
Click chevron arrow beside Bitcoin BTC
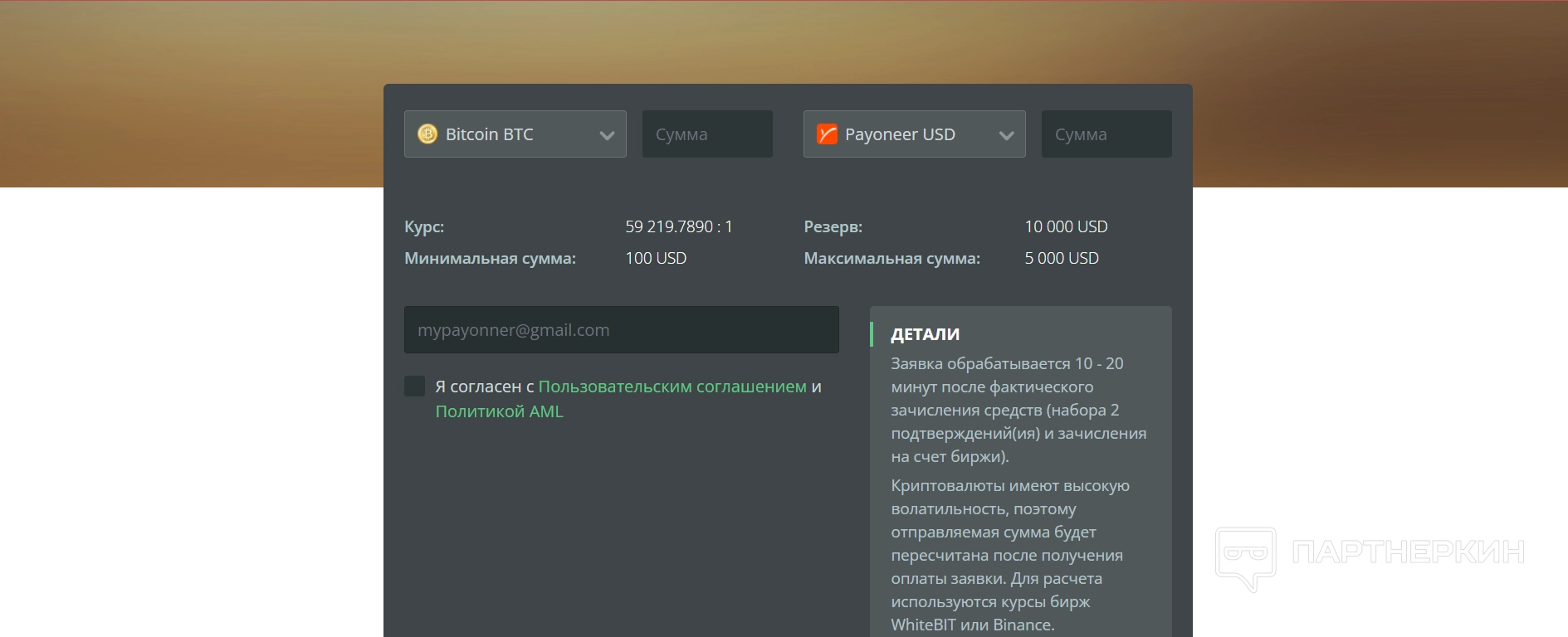[x=607, y=135]
